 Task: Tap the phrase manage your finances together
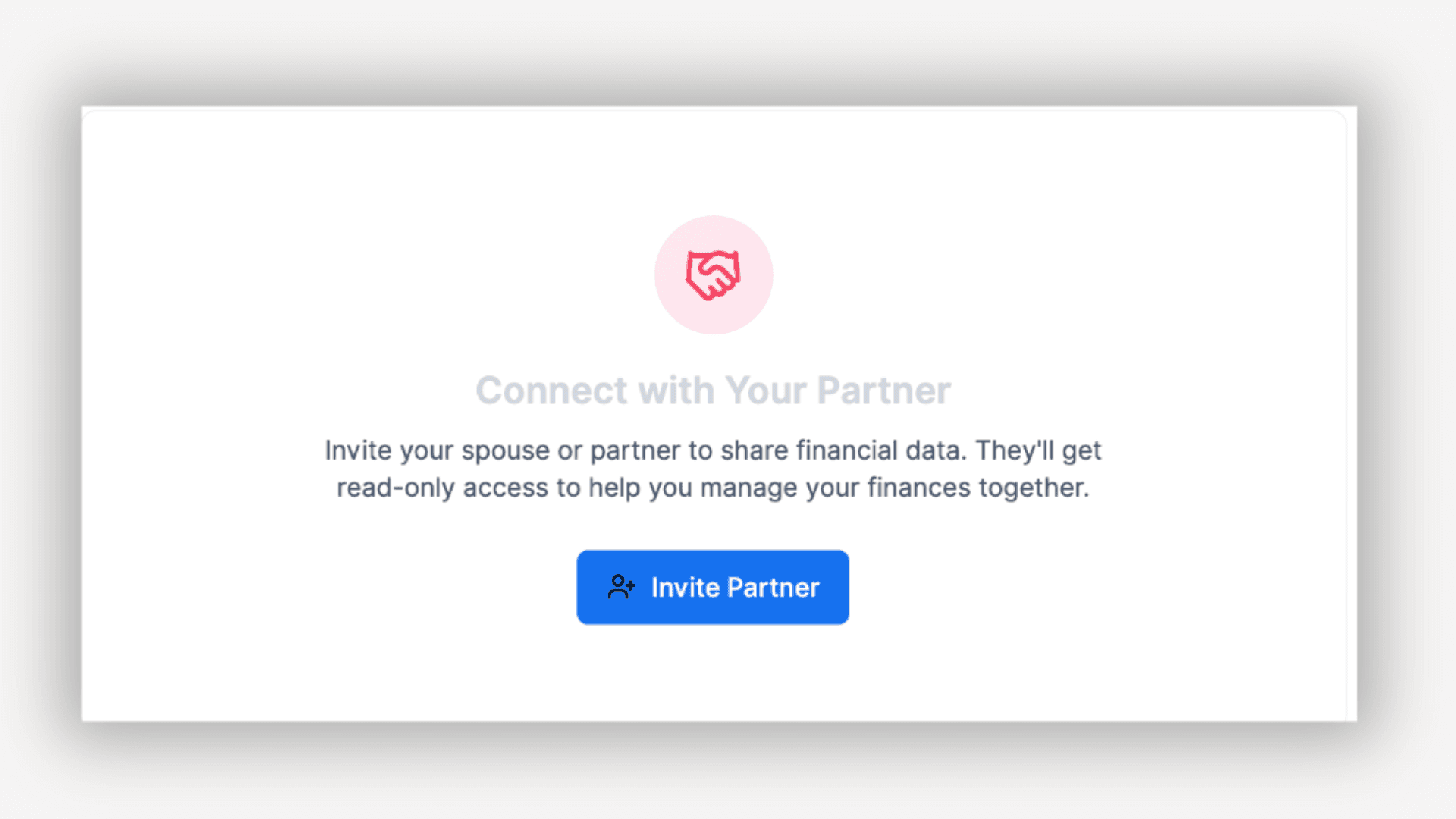(895, 488)
